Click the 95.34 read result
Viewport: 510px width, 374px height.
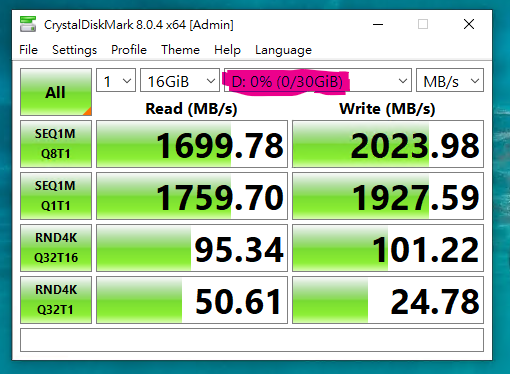point(192,248)
